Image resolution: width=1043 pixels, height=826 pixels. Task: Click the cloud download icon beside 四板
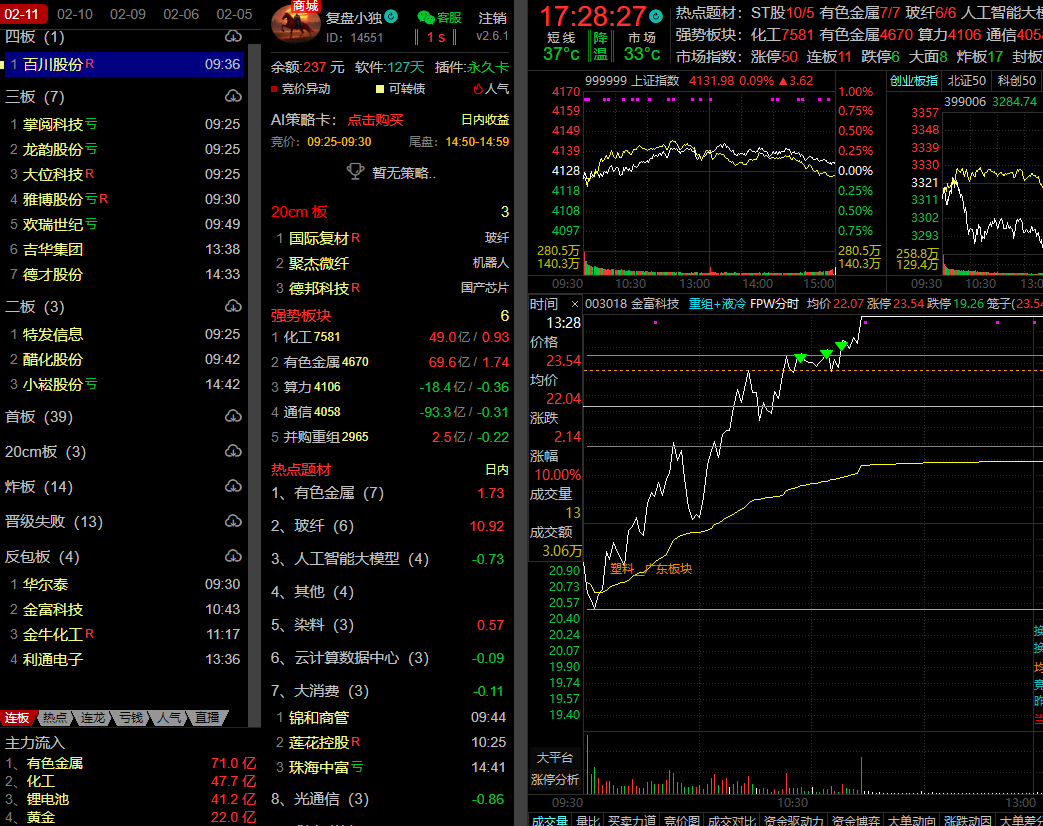click(233, 37)
